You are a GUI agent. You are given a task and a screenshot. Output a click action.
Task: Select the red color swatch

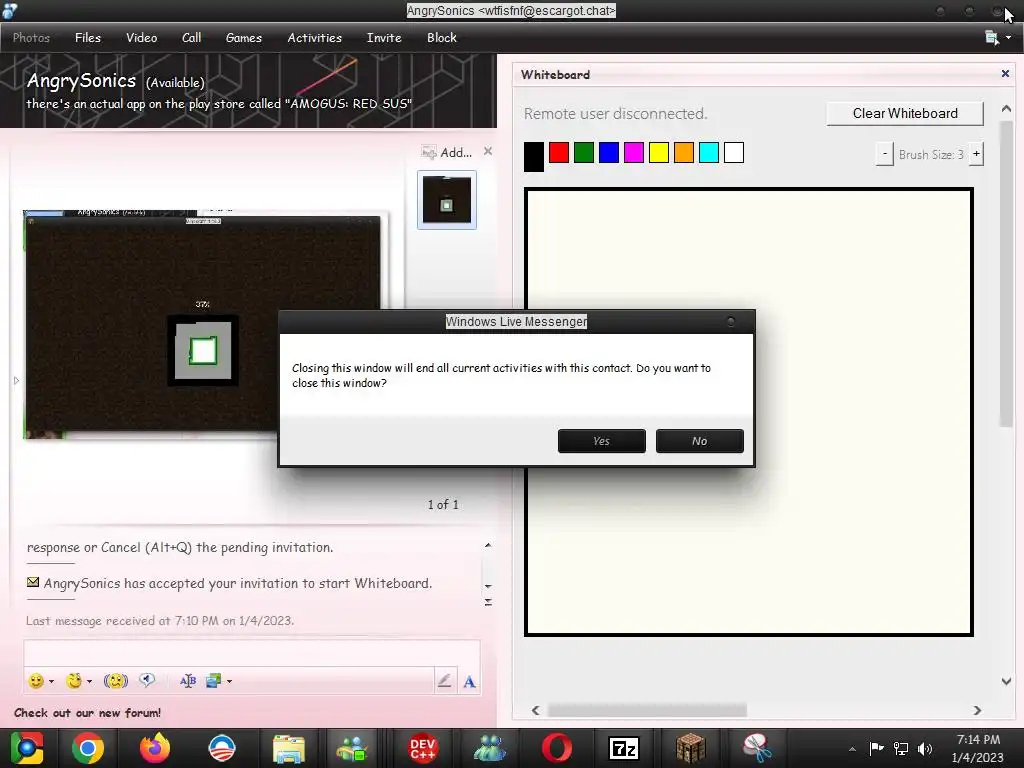(x=559, y=153)
